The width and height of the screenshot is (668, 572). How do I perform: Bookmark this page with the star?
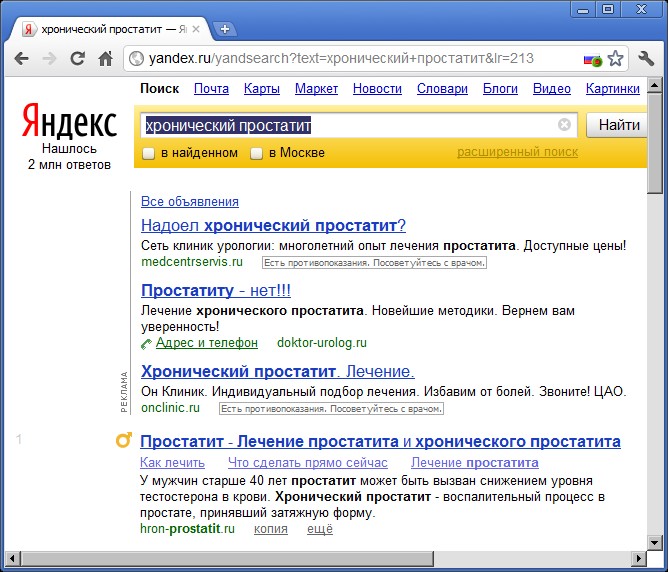[616, 59]
